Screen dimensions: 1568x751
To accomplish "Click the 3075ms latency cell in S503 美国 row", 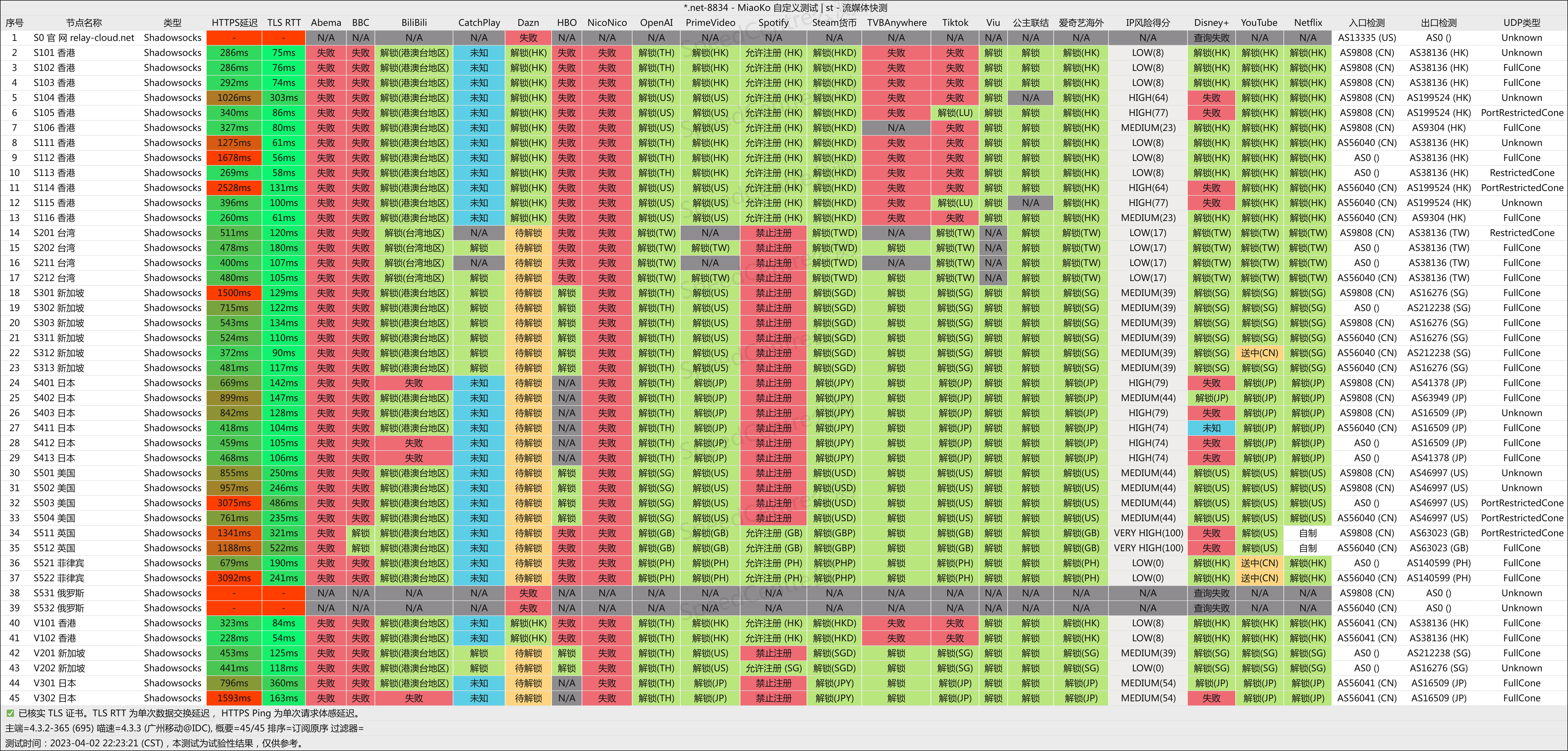I will point(234,503).
